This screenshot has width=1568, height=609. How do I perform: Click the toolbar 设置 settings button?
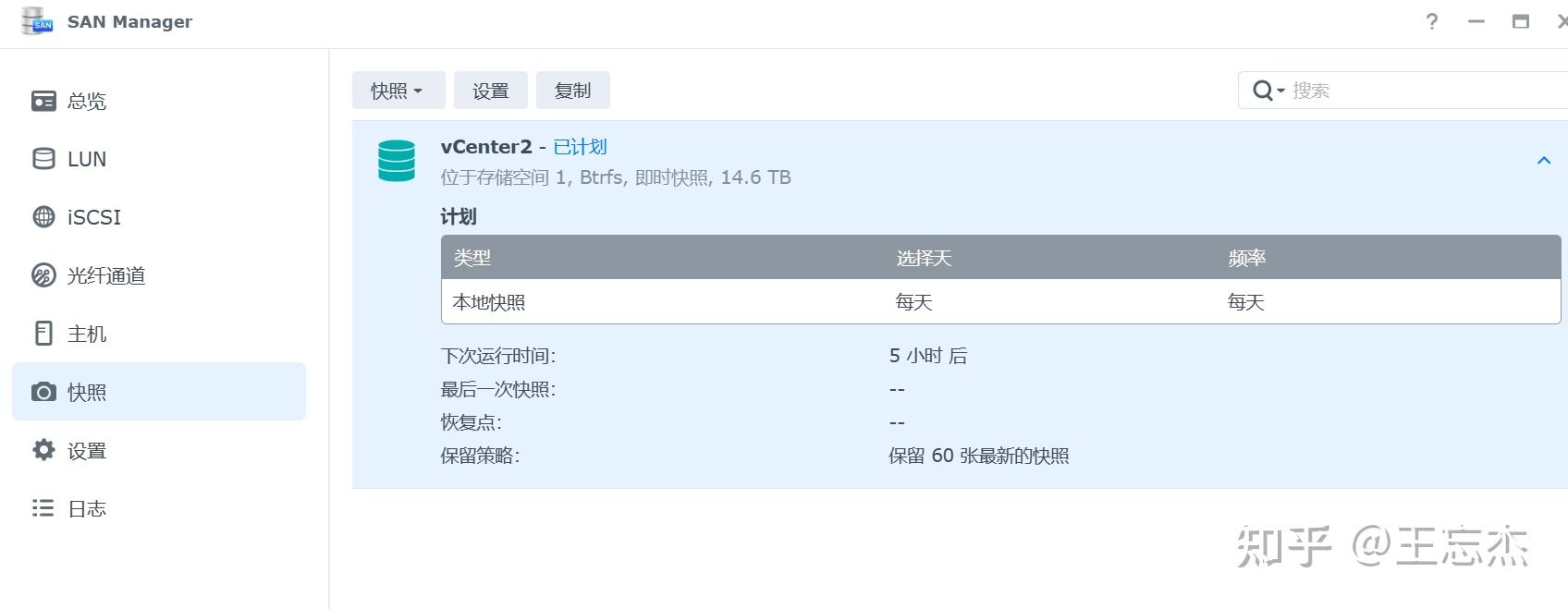click(x=491, y=90)
